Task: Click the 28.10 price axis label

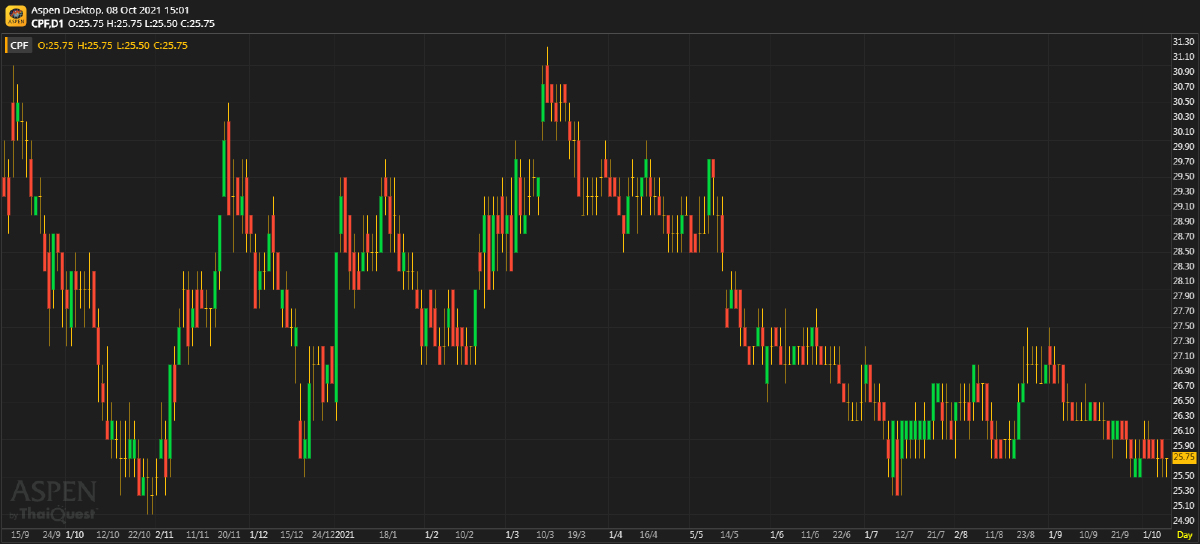Action: pos(1182,281)
